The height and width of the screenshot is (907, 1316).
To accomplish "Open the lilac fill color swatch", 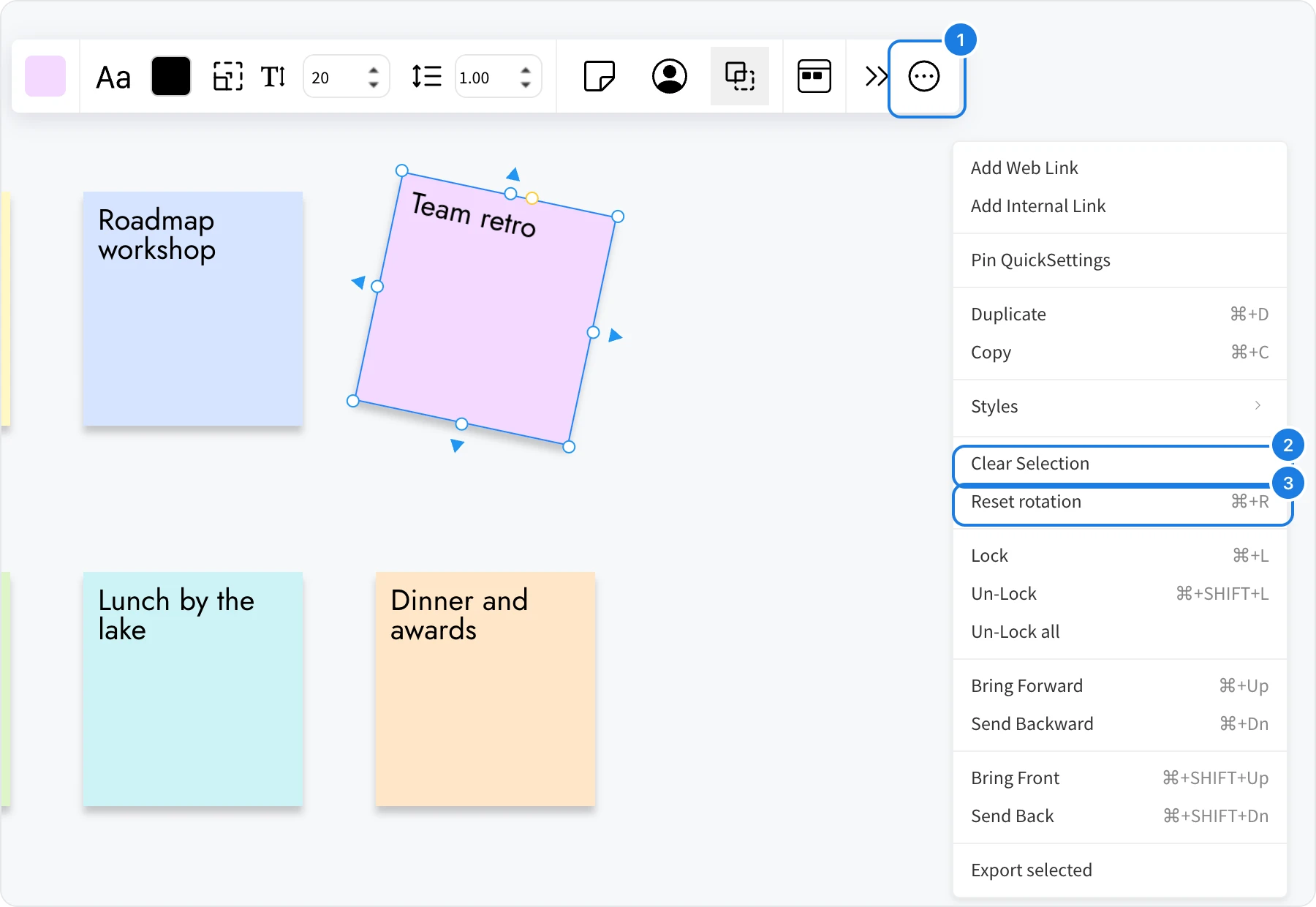I will [x=45, y=76].
